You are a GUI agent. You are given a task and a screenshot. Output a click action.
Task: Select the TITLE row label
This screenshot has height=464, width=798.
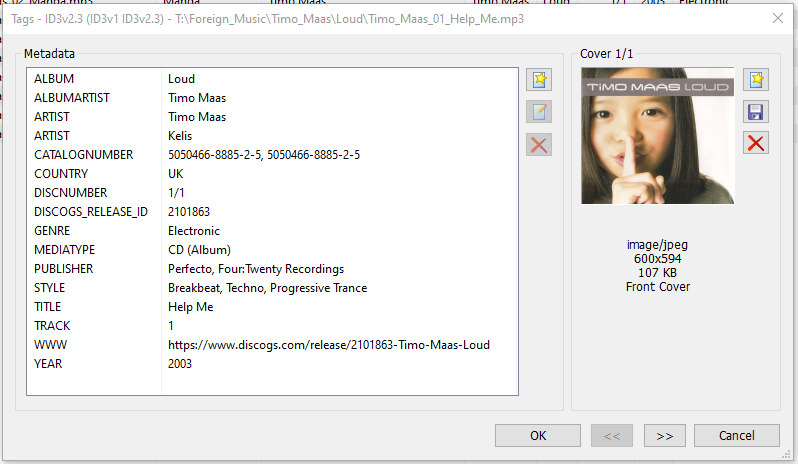tap(47, 307)
